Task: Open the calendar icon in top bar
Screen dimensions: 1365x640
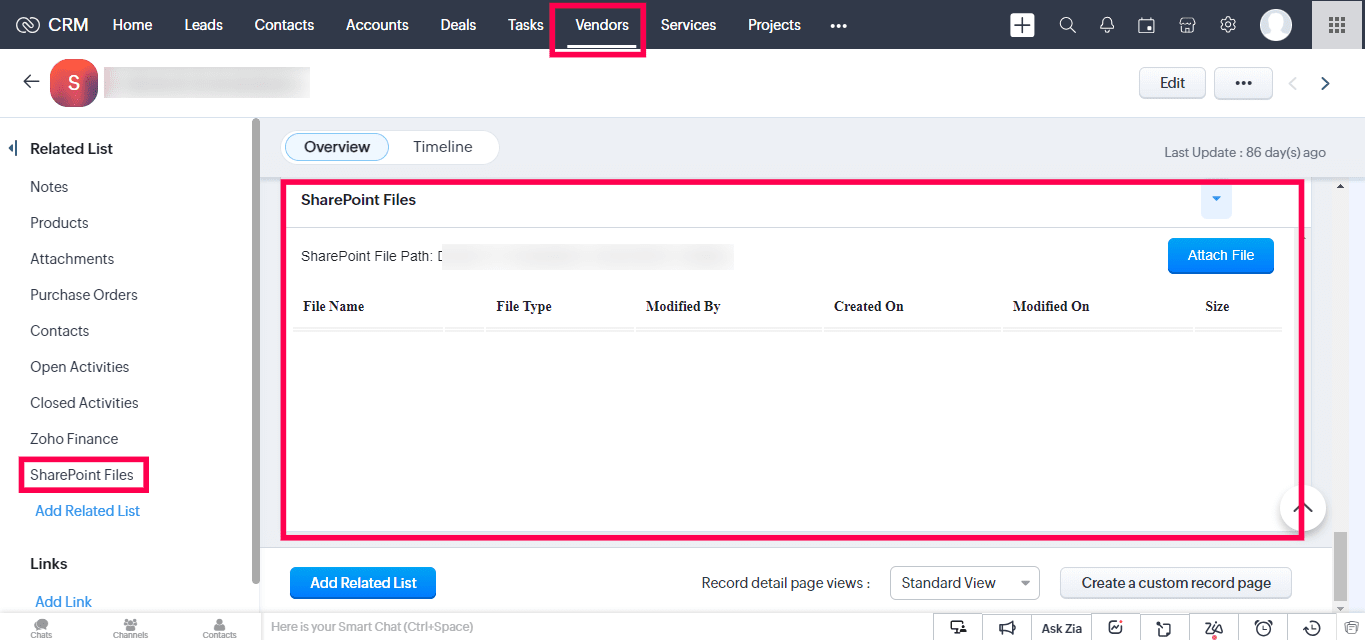Action: tap(1147, 25)
